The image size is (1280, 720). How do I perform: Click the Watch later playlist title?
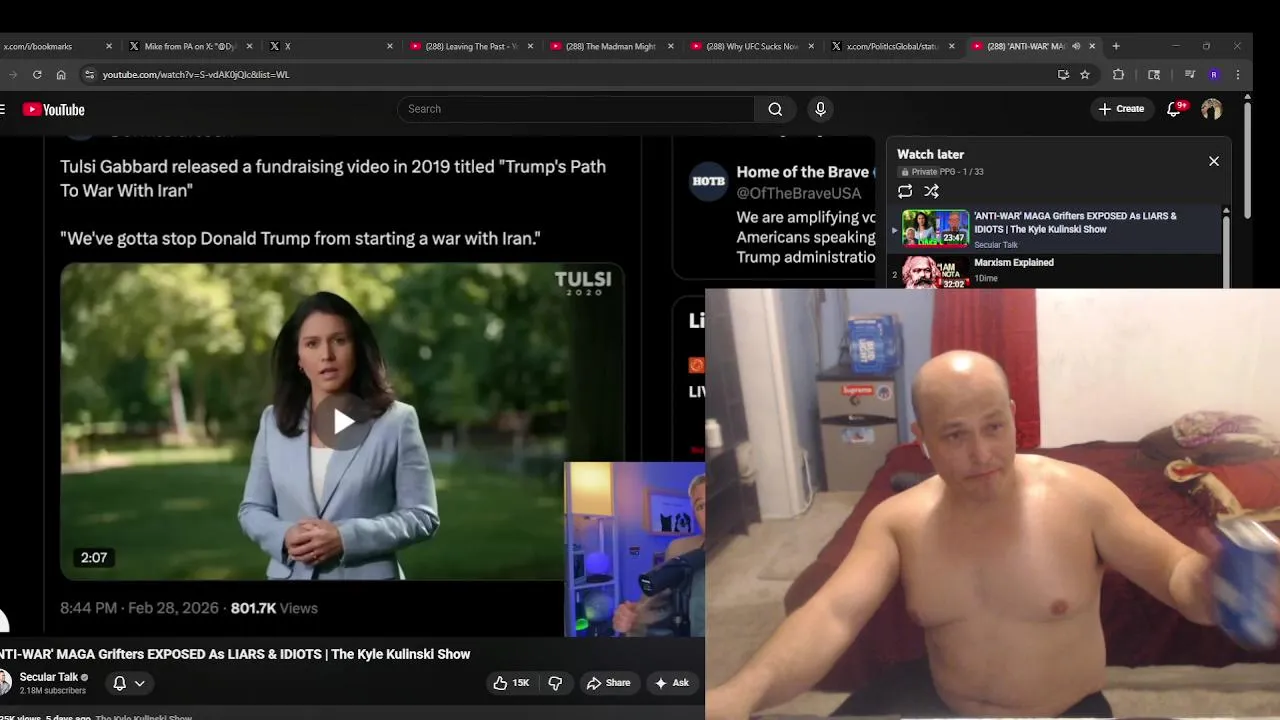tap(930, 154)
